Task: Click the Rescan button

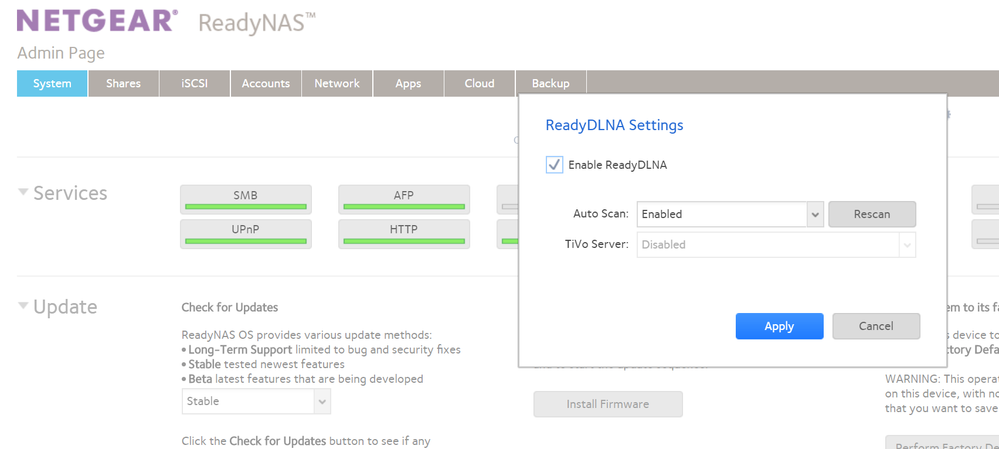Action: 871,214
